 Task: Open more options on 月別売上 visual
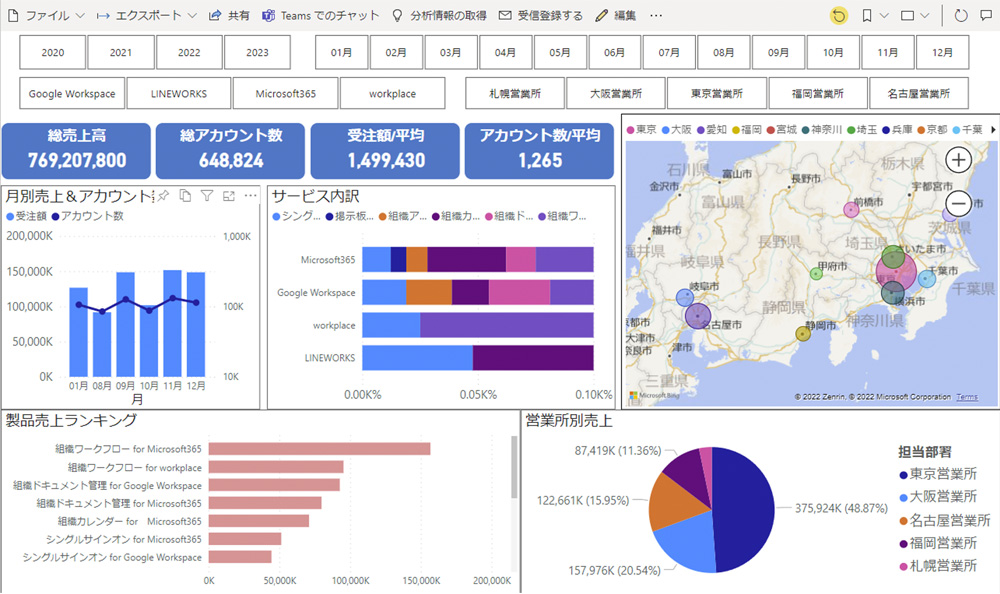click(251, 196)
